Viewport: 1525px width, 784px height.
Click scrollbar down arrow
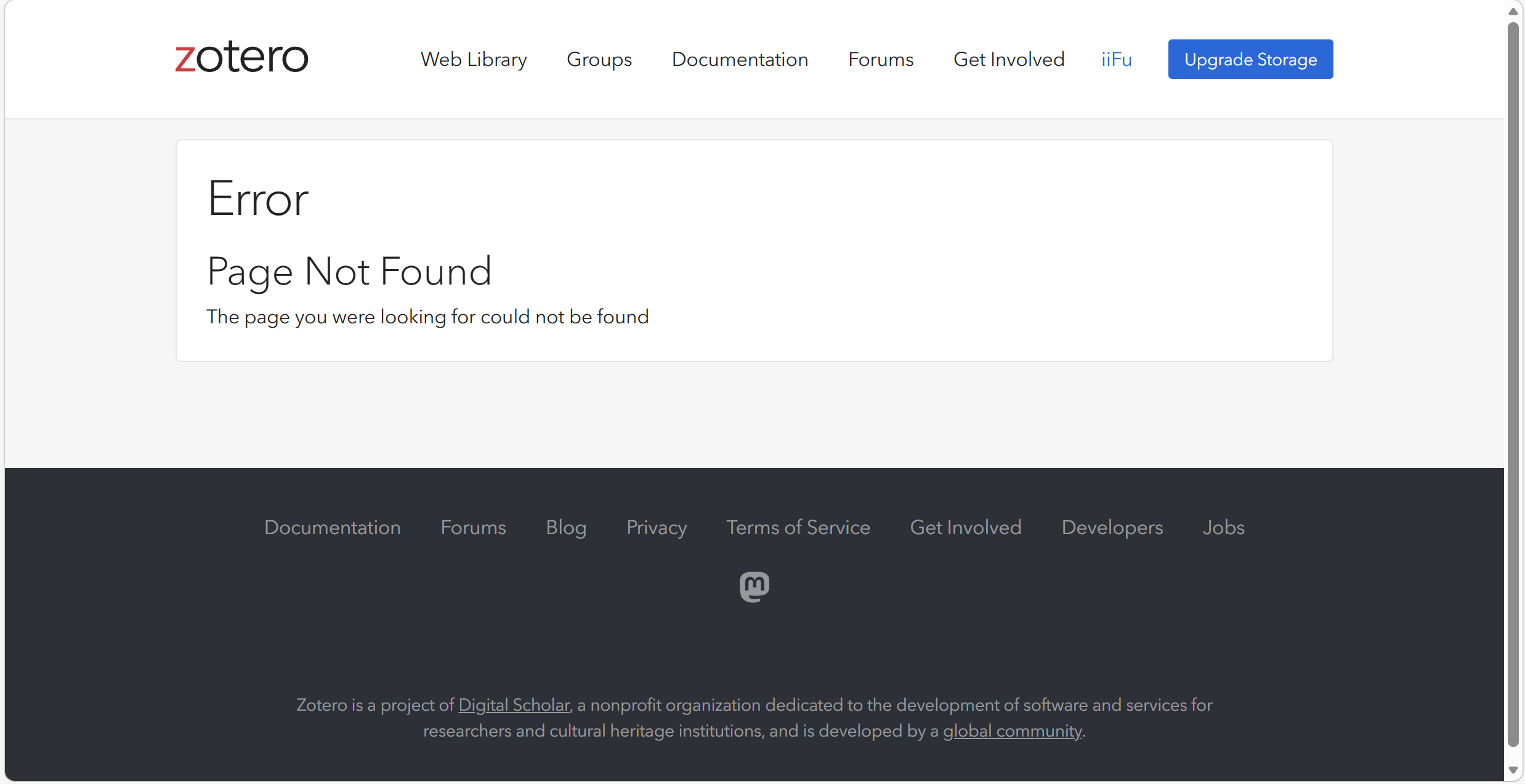coord(1513,770)
